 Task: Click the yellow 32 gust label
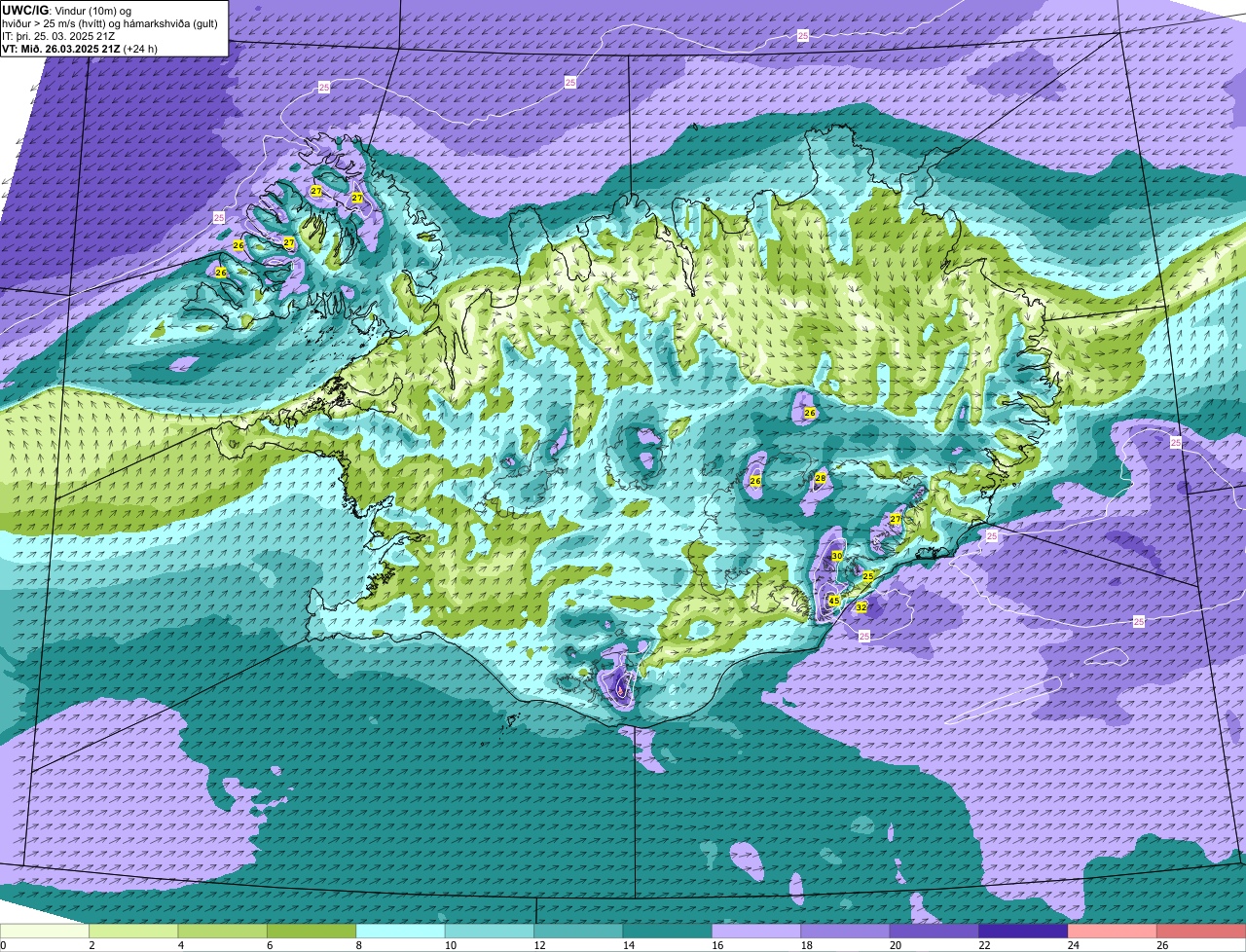(x=861, y=607)
